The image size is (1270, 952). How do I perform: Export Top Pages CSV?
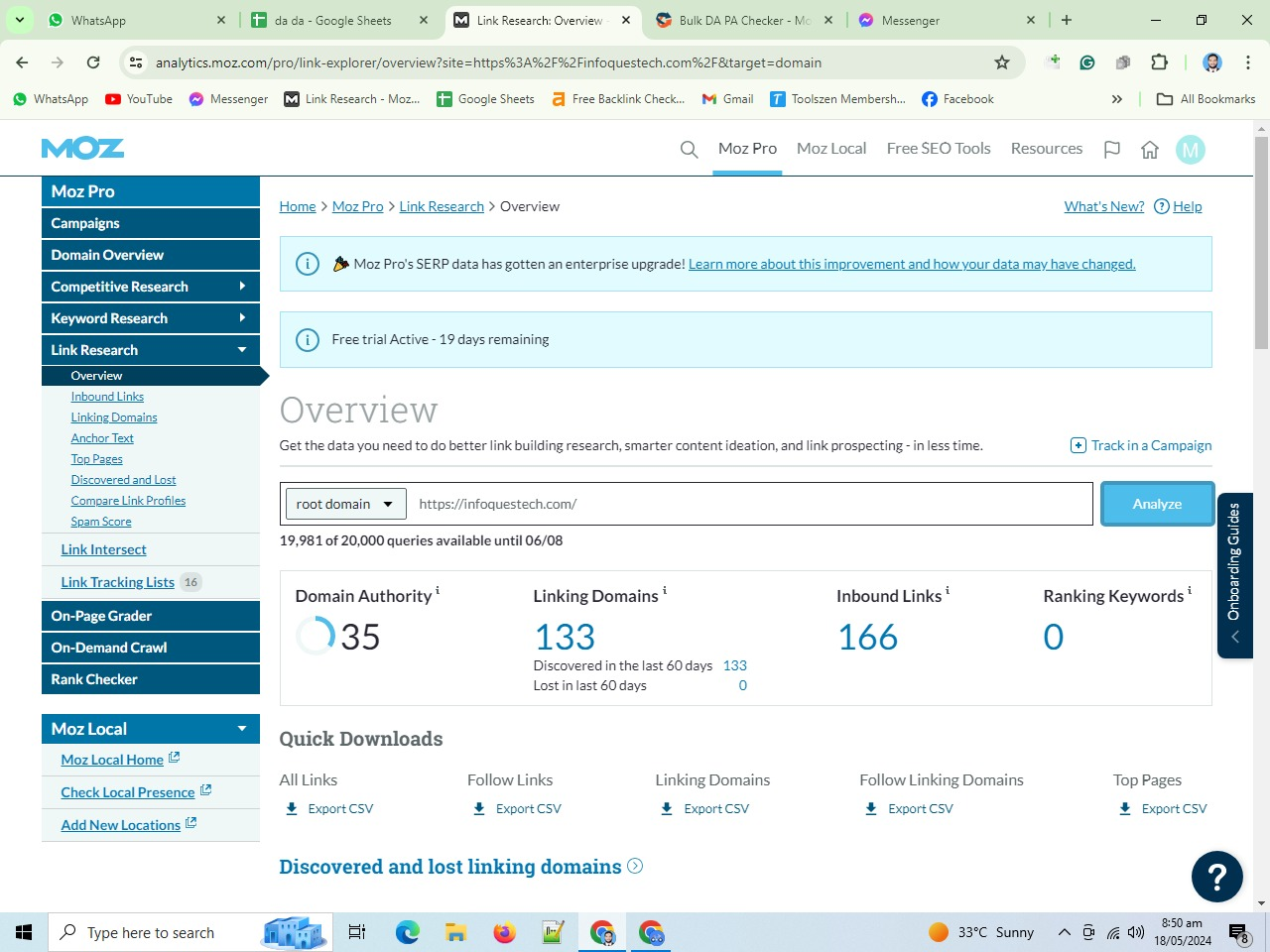pyautogui.click(x=1163, y=808)
